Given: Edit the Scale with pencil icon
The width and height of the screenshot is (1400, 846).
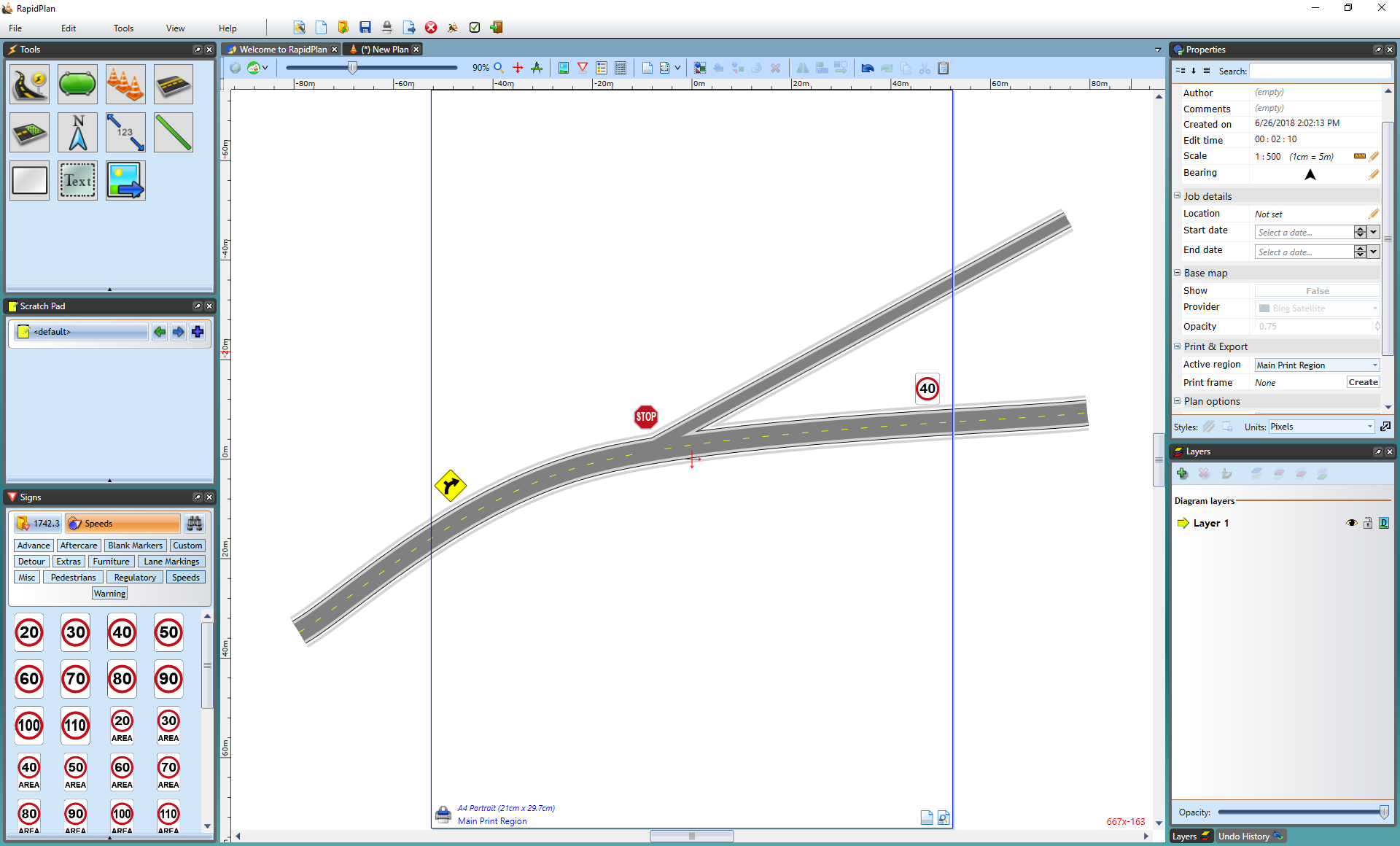Looking at the screenshot, I should (x=1374, y=156).
